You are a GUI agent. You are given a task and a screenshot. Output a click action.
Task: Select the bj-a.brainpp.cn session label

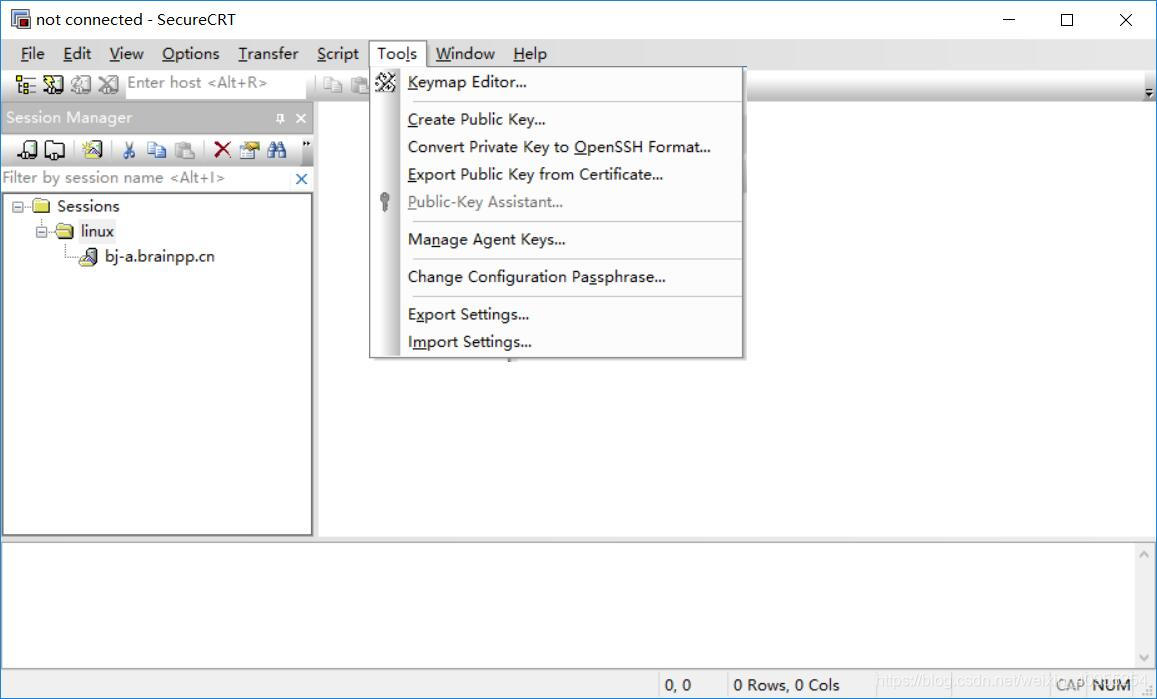point(159,257)
